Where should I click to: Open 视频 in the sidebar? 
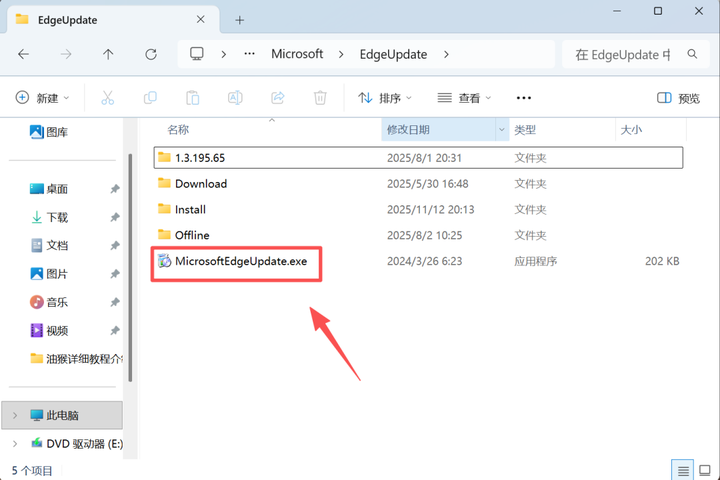(x=49, y=331)
